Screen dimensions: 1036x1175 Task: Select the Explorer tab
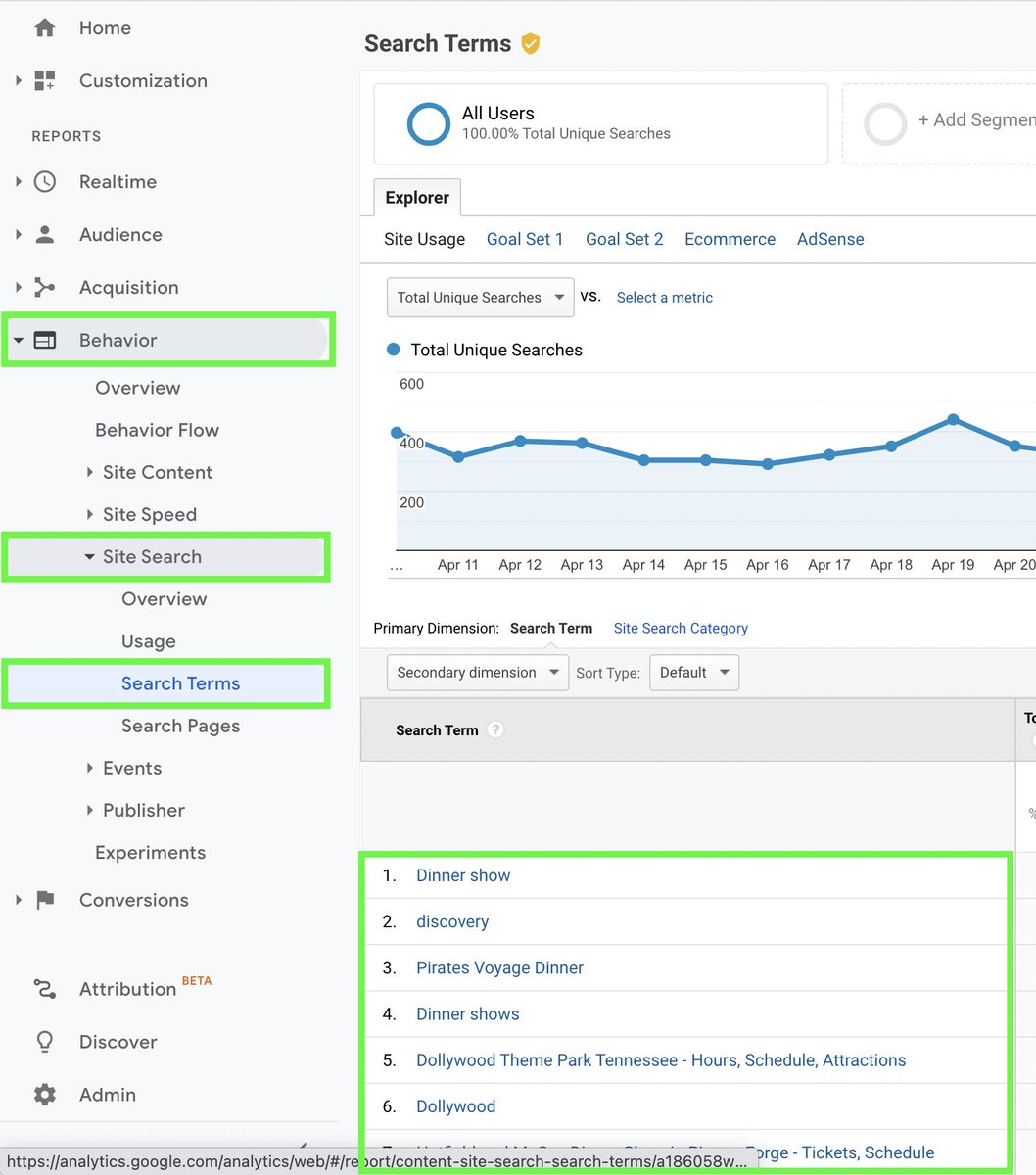coord(417,197)
